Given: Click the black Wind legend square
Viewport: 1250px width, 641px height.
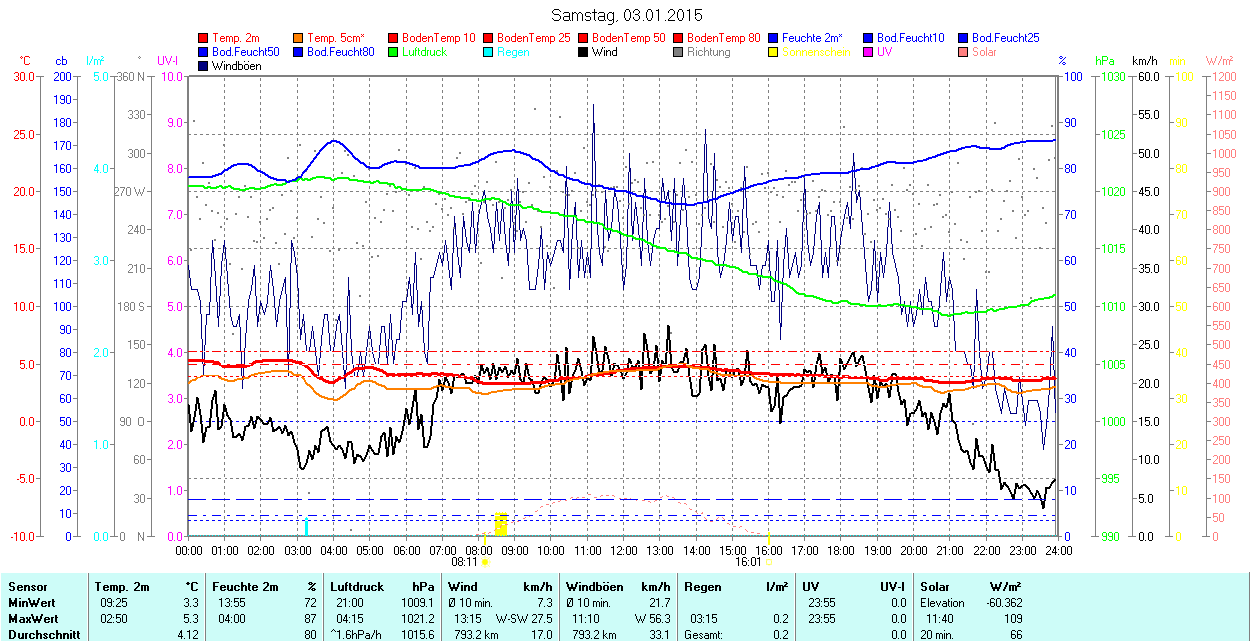Looking at the screenshot, I should coord(584,52).
